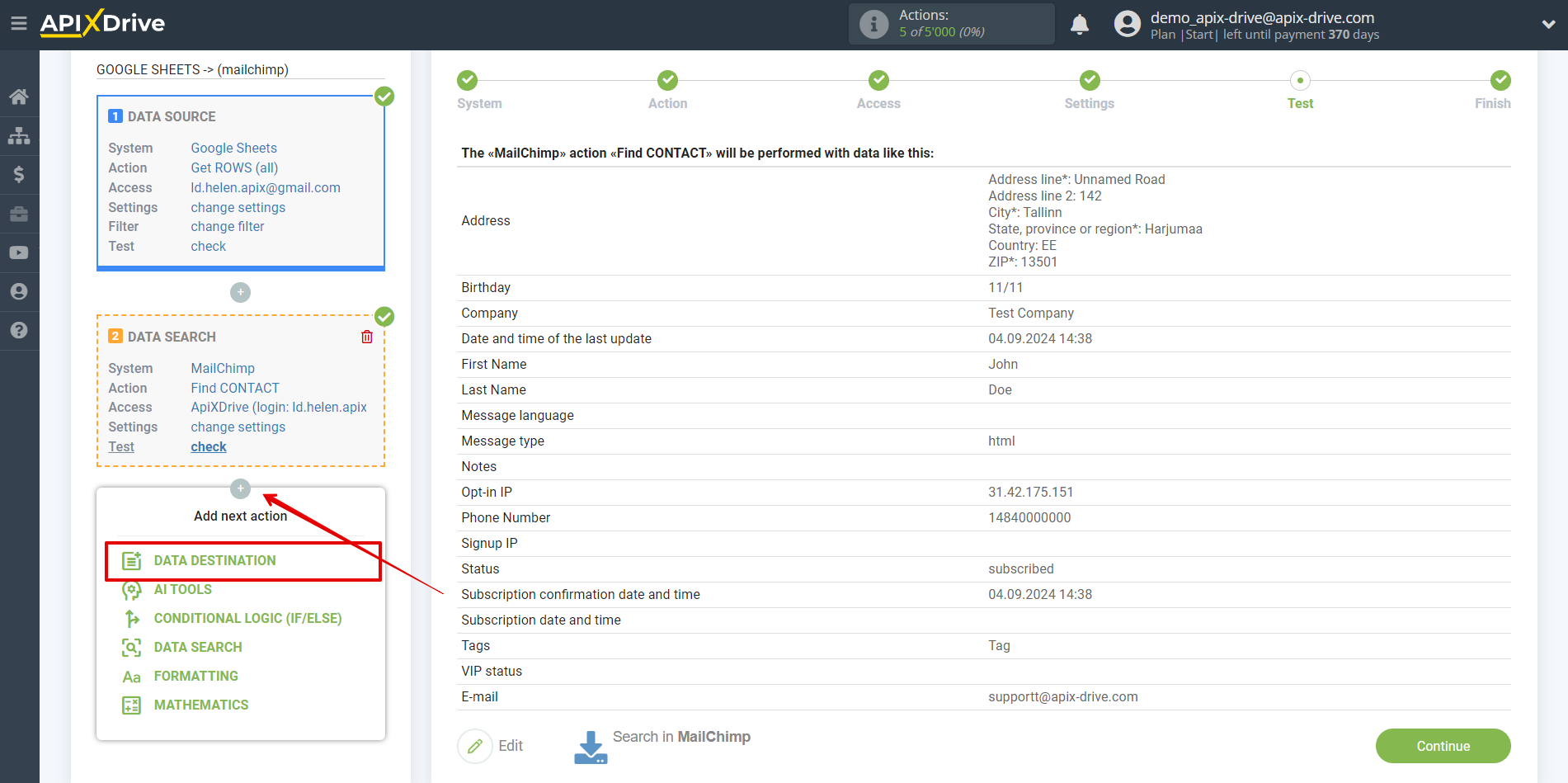
Task: Select AI TOOLS option
Action: point(182,589)
